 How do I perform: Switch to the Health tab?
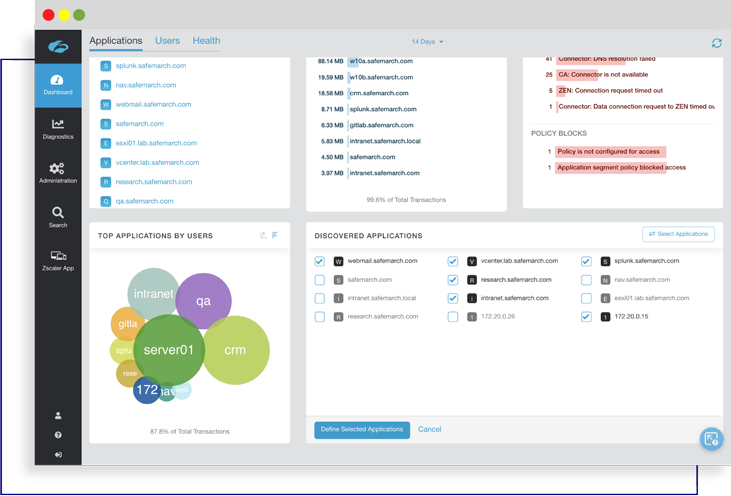click(206, 41)
